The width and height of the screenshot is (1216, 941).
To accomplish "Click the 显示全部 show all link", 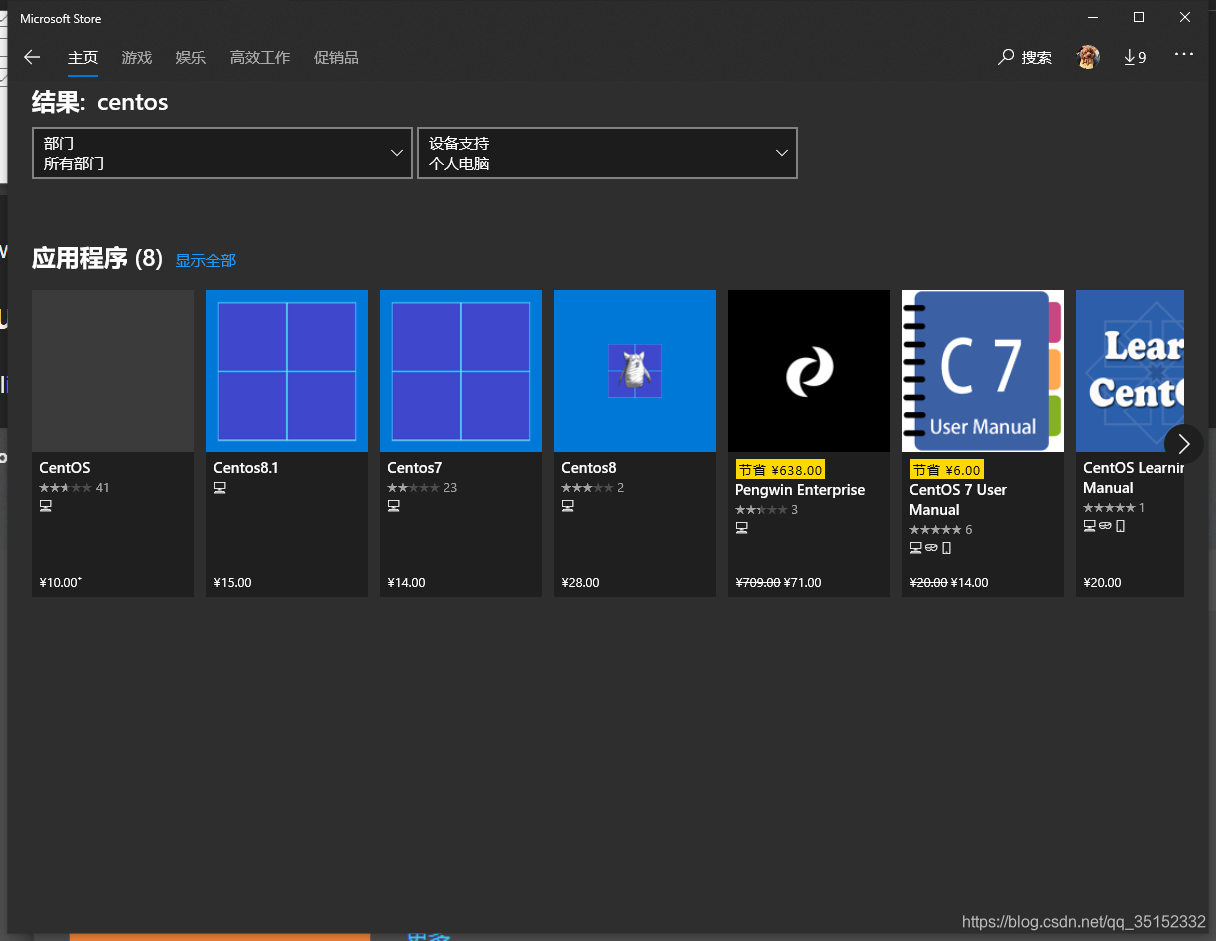I will [x=206, y=260].
